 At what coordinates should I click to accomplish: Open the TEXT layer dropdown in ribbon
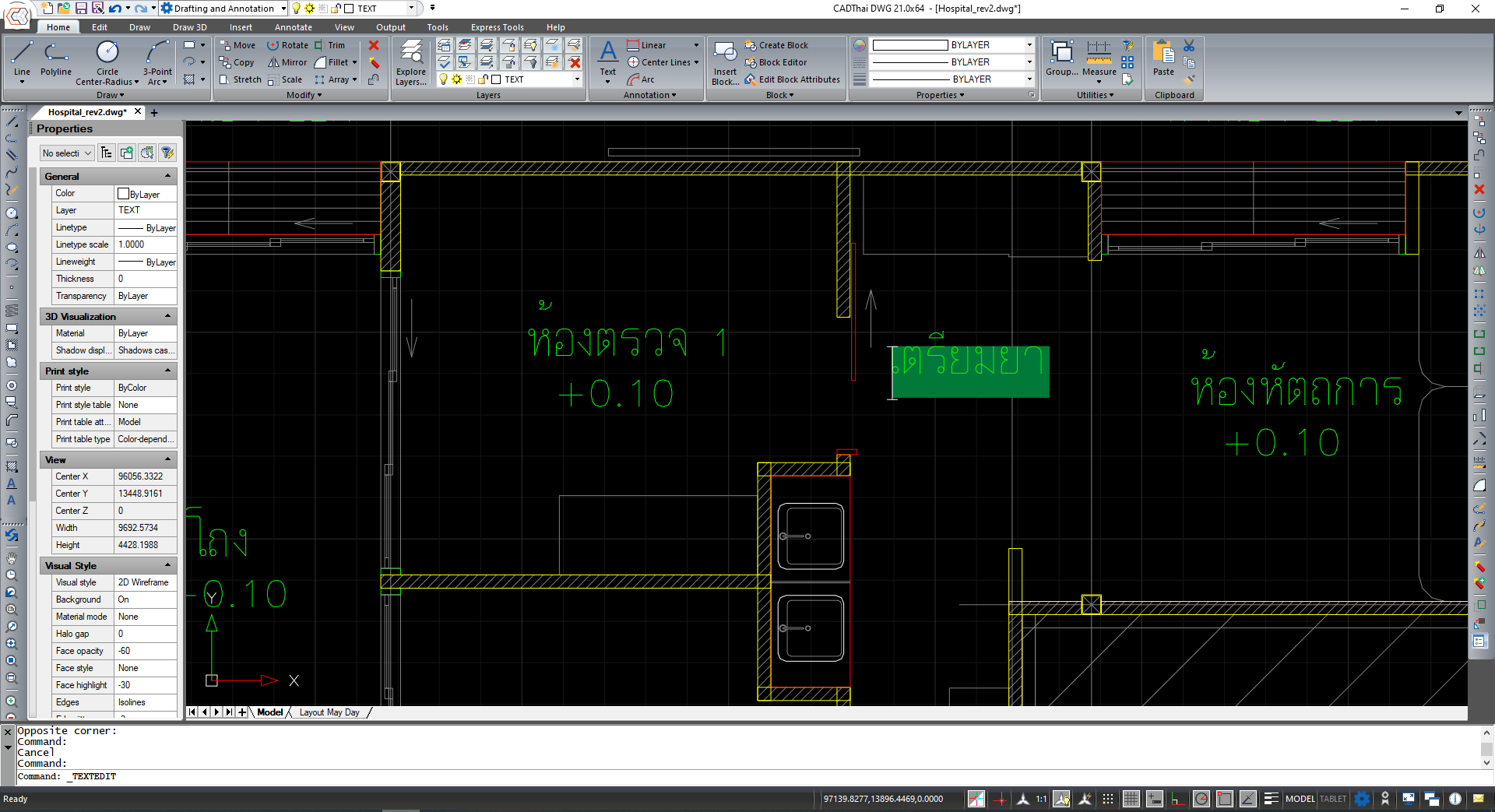(577, 79)
